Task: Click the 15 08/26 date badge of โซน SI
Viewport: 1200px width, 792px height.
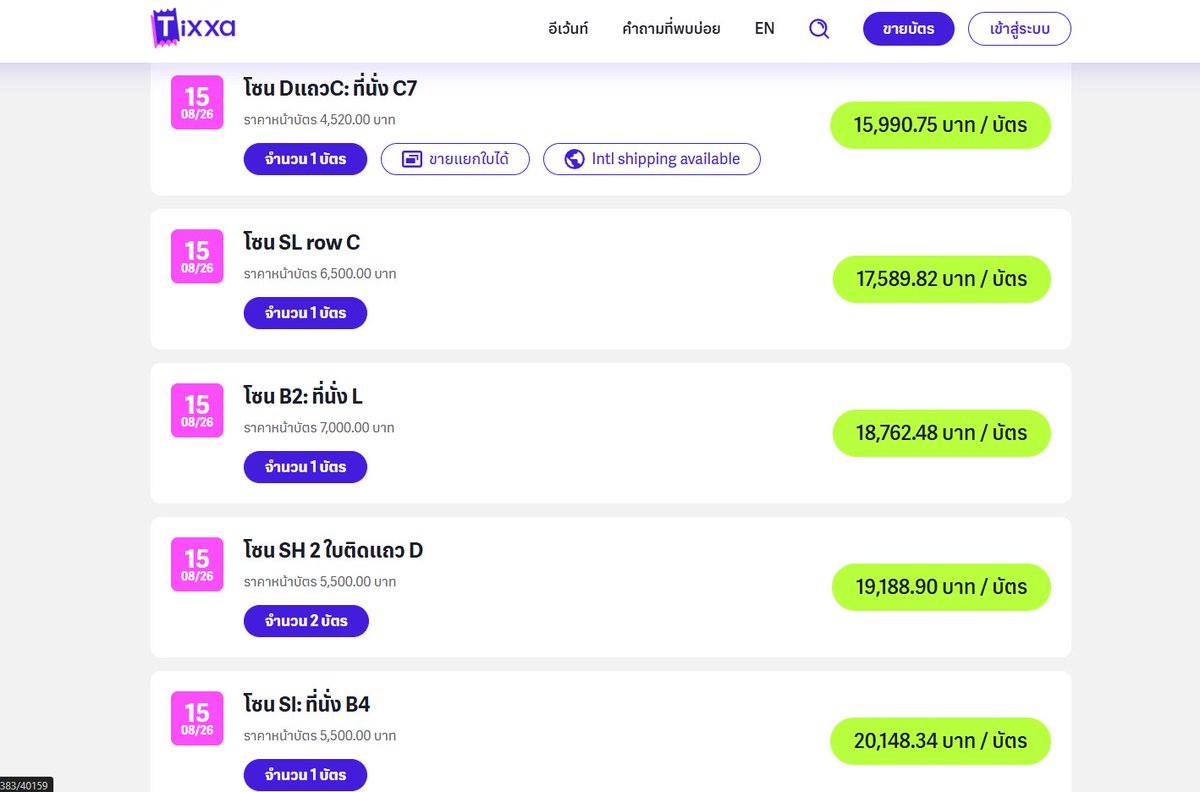Action: [x=197, y=718]
